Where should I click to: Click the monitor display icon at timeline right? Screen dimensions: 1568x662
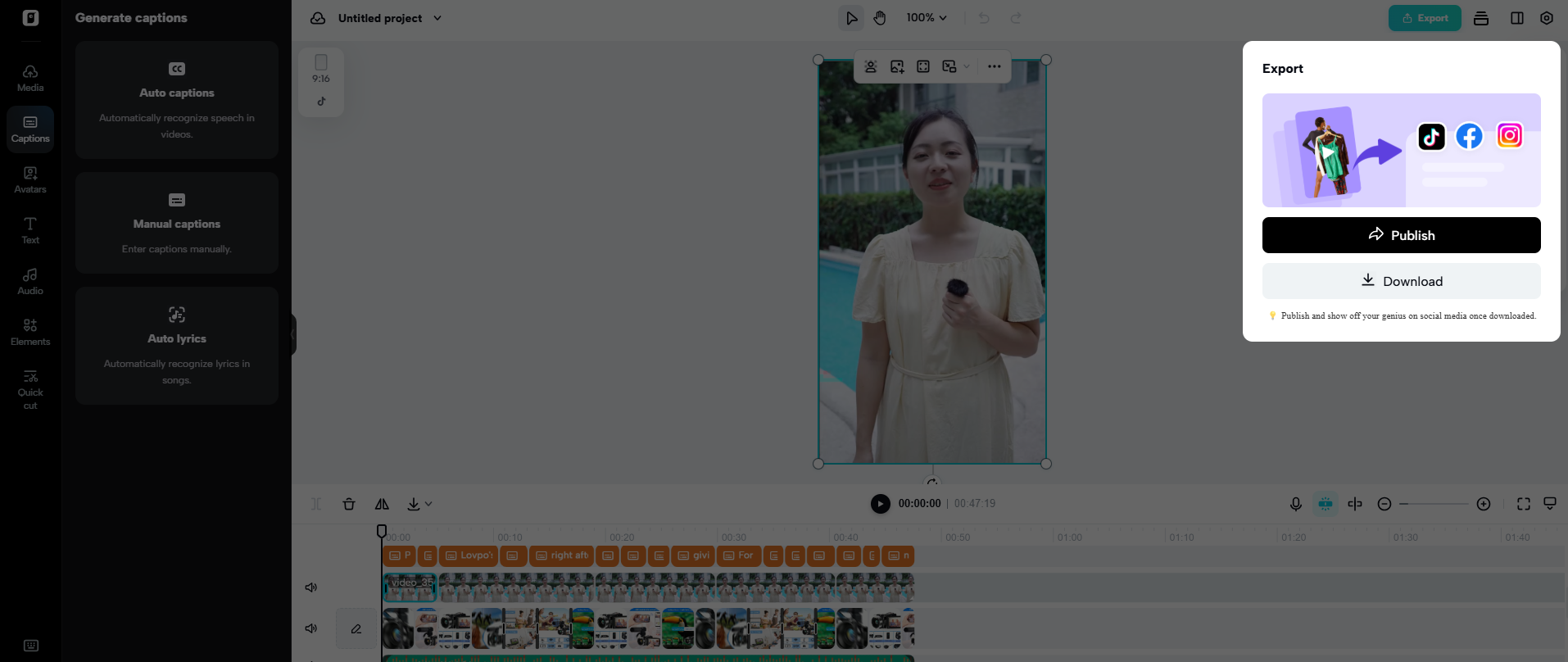click(1550, 504)
